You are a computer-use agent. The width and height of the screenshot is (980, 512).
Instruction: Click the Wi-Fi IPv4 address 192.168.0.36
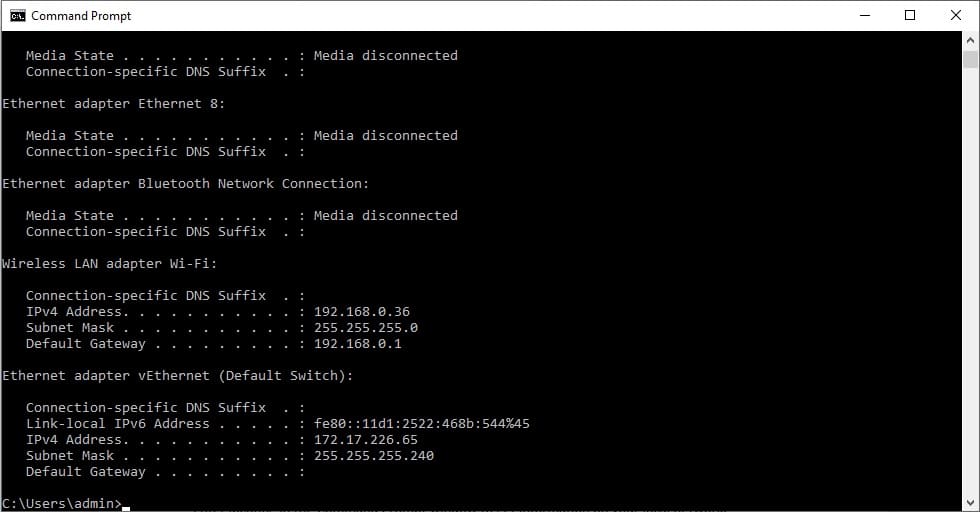click(x=362, y=311)
